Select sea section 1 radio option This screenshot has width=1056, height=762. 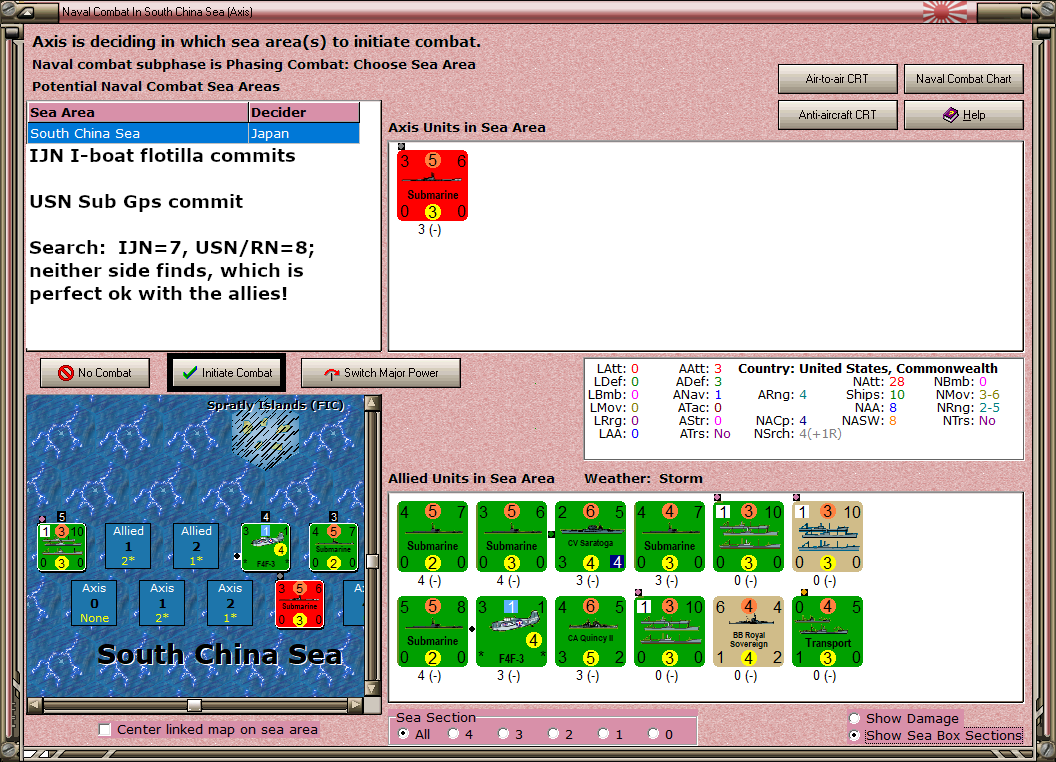click(603, 734)
